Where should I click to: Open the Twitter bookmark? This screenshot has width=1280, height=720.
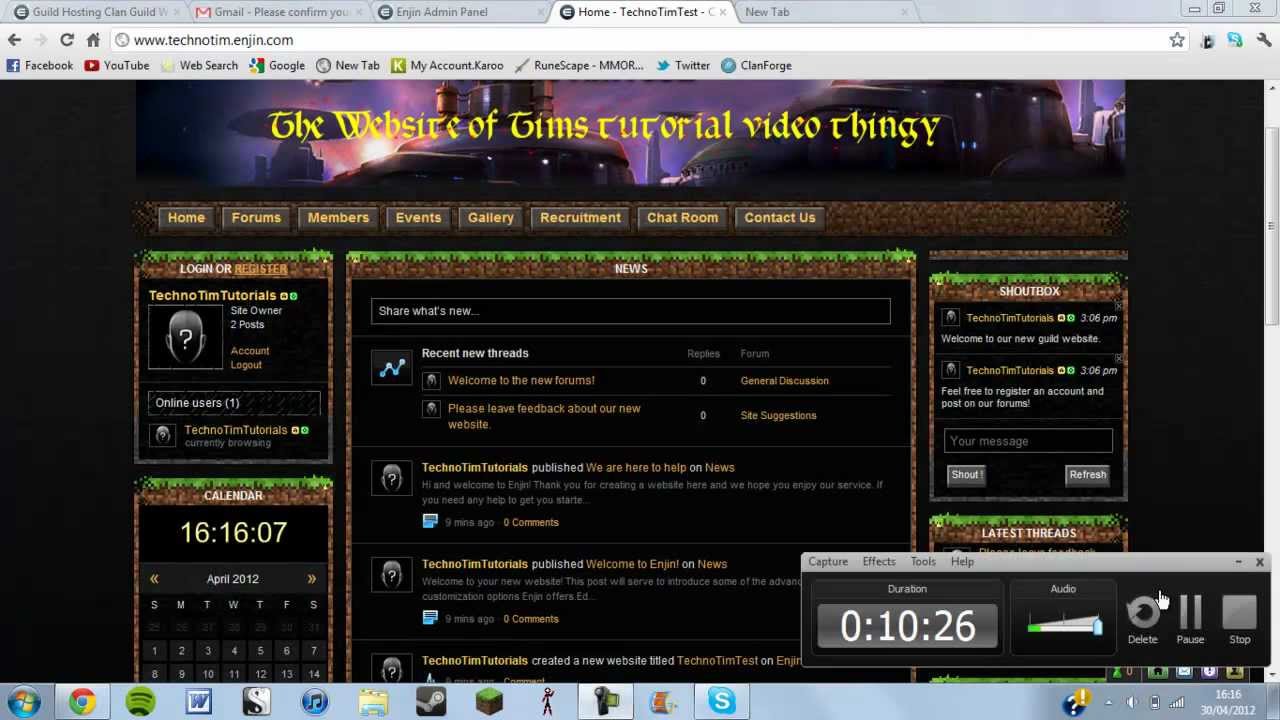pyautogui.click(x=682, y=66)
